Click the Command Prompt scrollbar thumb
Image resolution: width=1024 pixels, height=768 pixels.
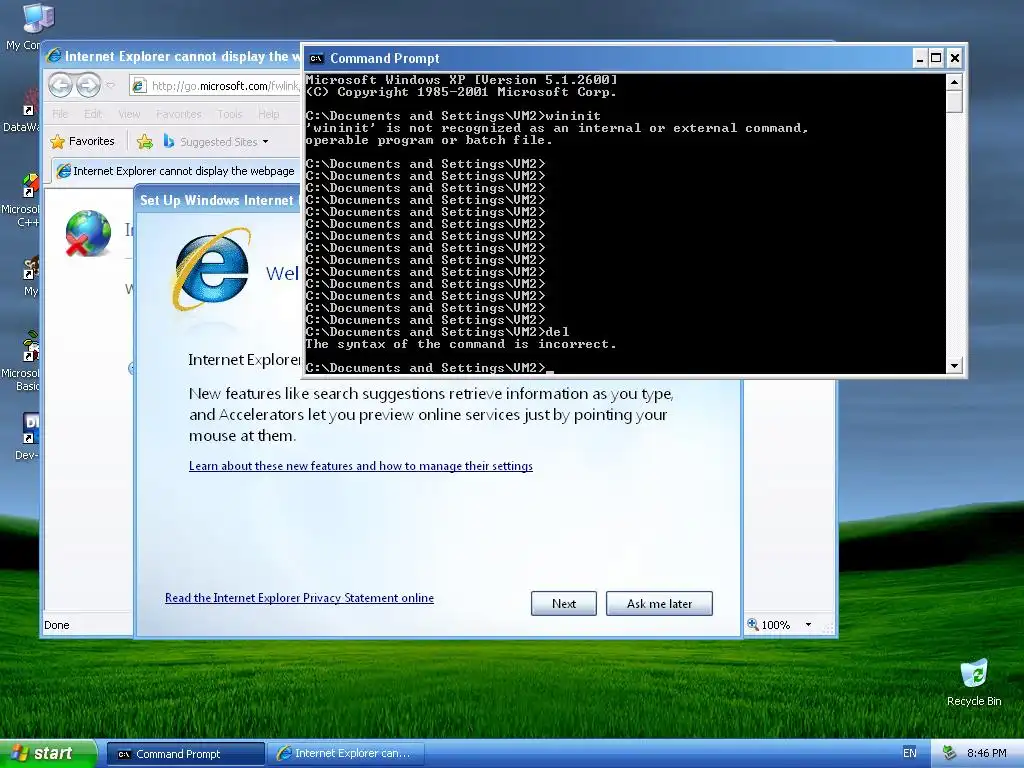[x=954, y=102]
